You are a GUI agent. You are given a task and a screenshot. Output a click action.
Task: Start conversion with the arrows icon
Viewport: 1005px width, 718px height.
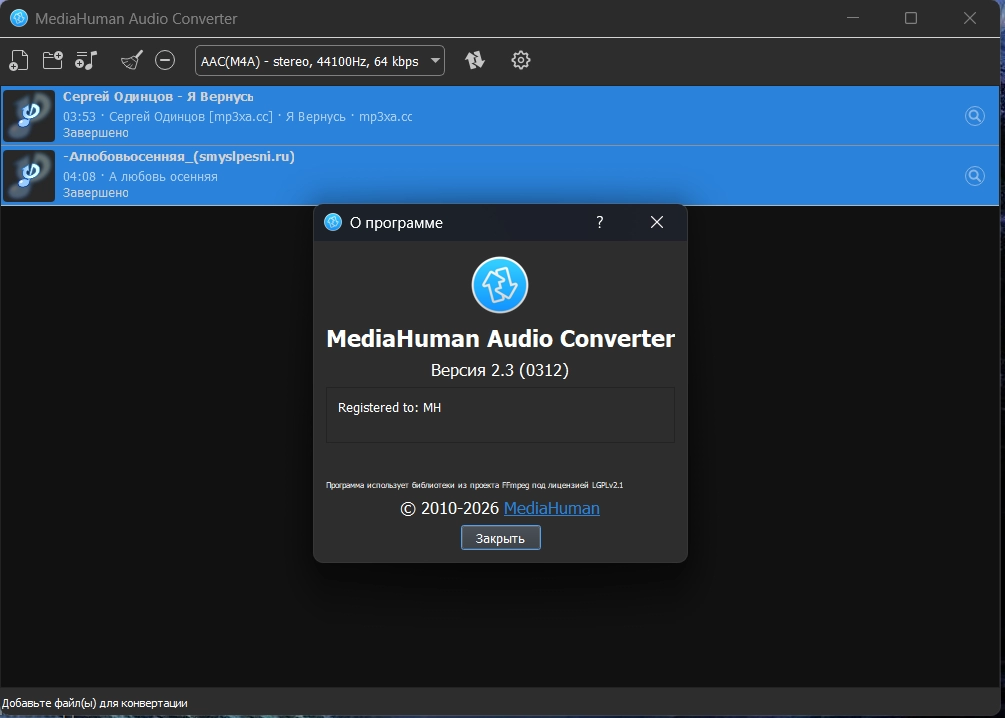coord(475,60)
